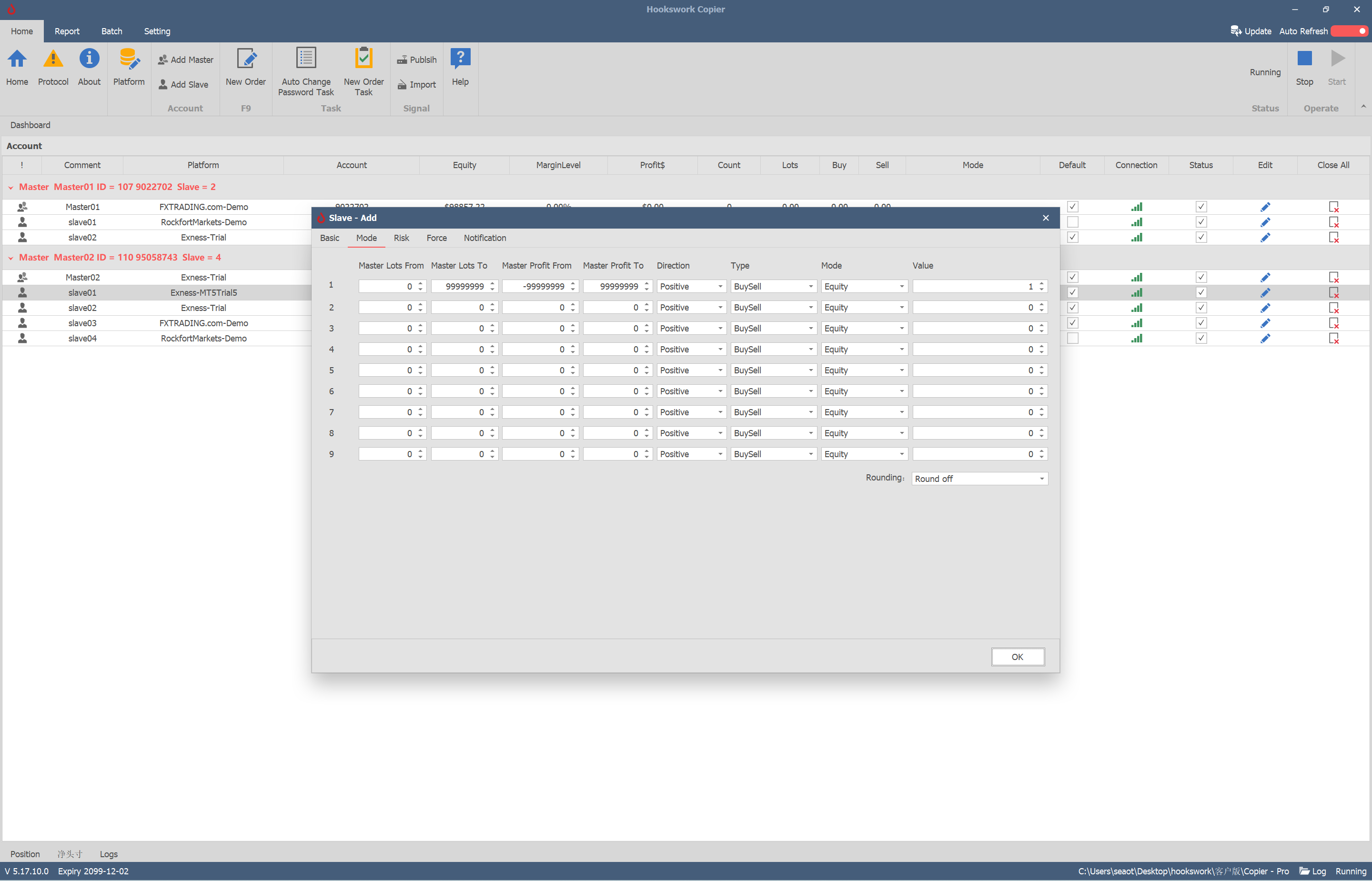
Task: Open the Log folder in status bar
Action: pyautogui.click(x=1312, y=871)
